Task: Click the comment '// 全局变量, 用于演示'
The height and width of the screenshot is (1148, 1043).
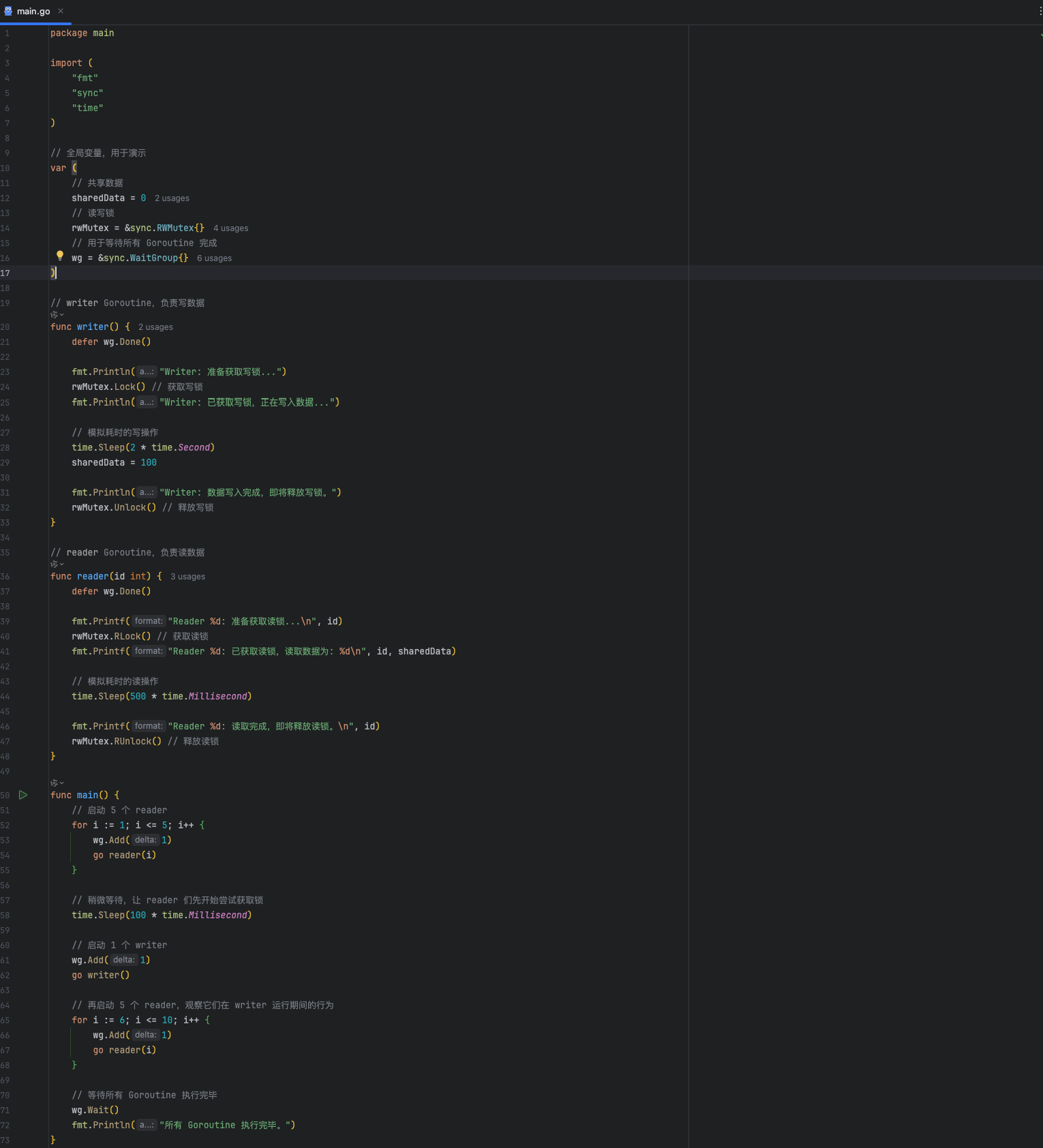Action: click(x=99, y=153)
